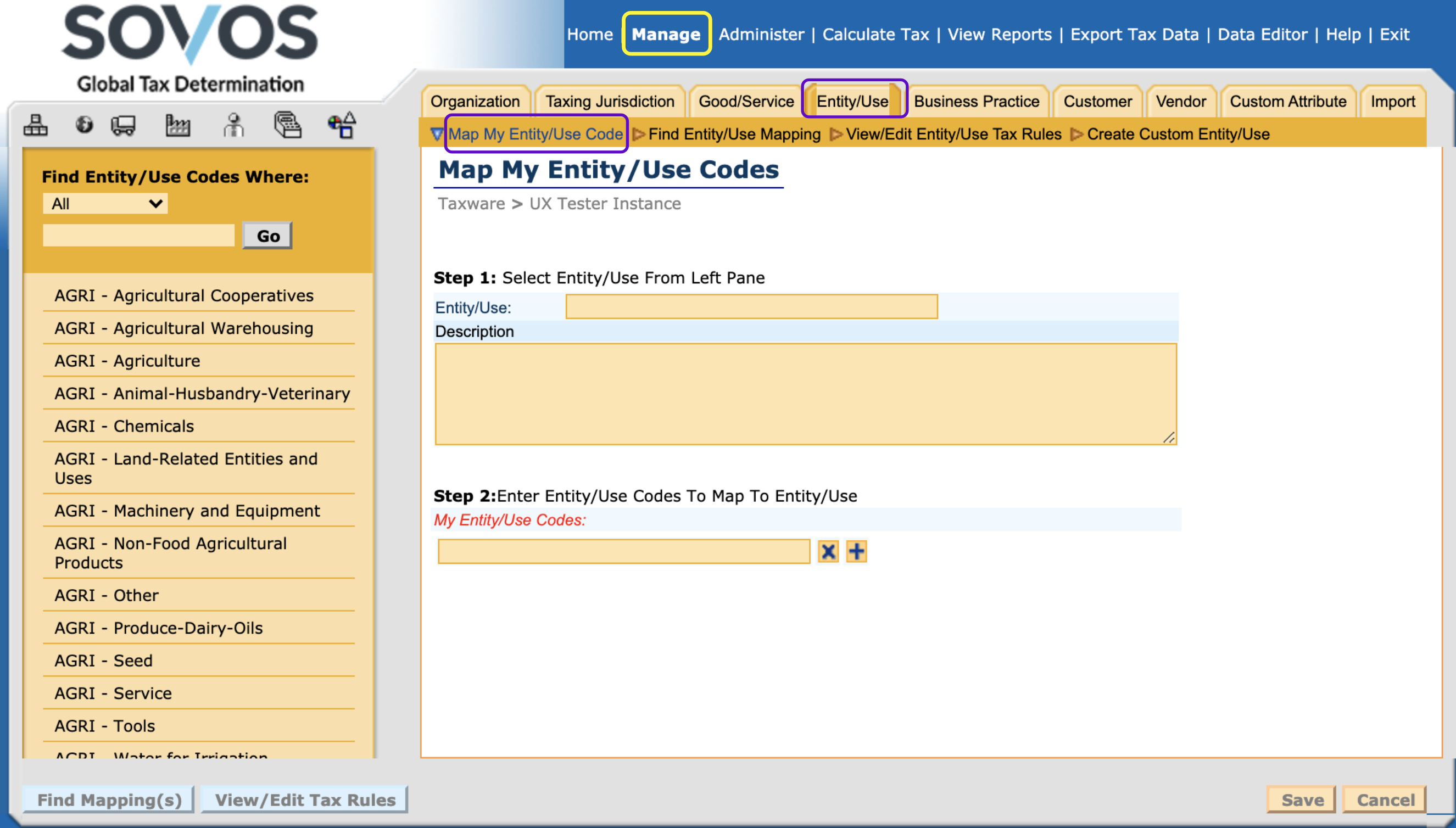Click the colored shapes icon
This screenshot has height=828, width=1456.
[x=342, y=125]
